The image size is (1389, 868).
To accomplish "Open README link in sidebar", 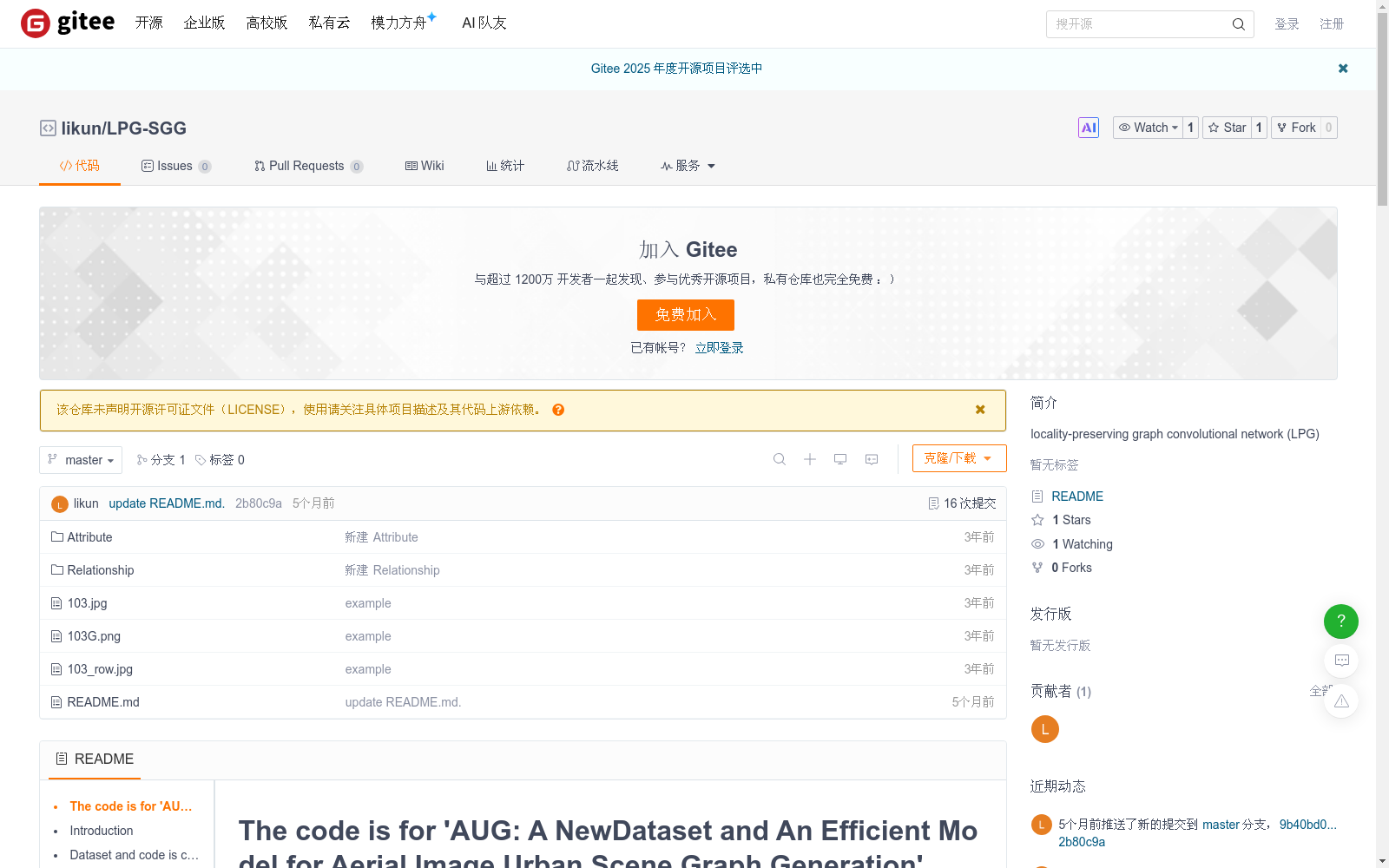I will pyautogui.click(x=1077, y=496).
